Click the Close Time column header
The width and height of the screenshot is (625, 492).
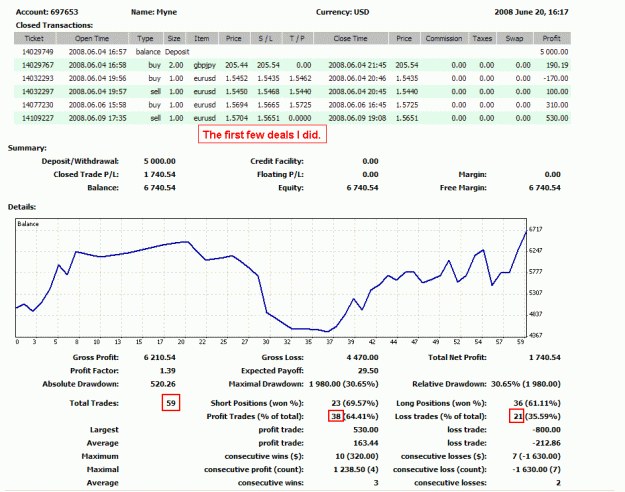[350, 38]
